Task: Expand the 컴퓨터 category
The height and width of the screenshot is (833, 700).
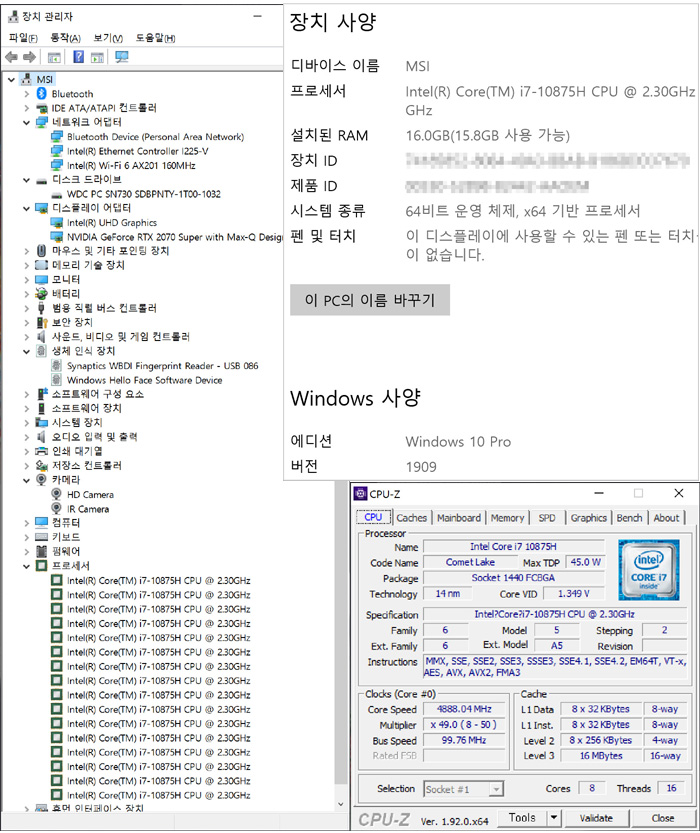Action: pyautogui.click(x=26, y=523)
